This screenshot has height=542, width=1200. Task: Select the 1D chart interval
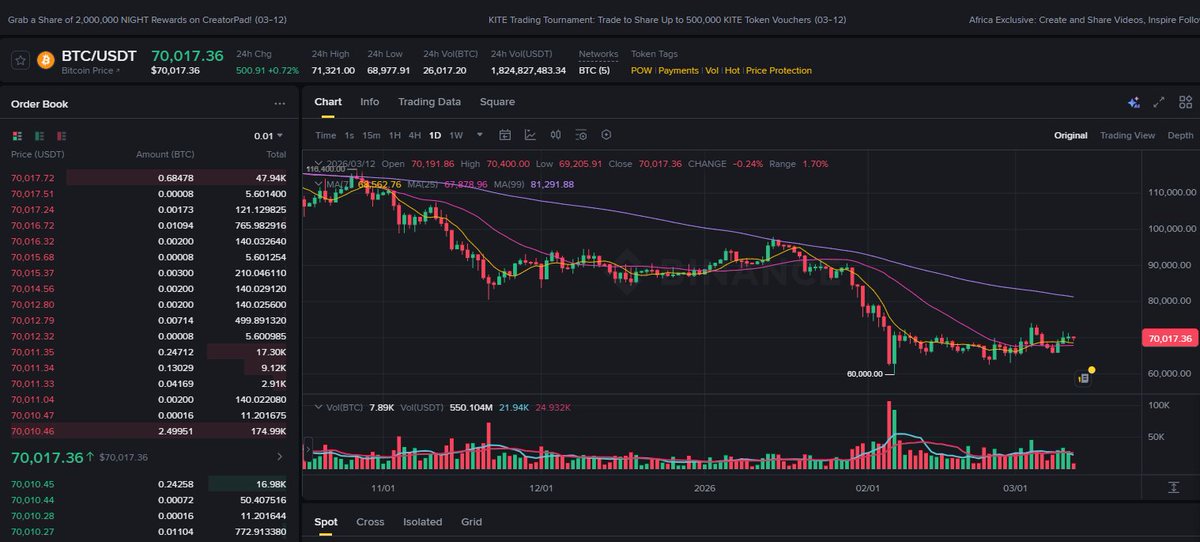tap(435, 135)
